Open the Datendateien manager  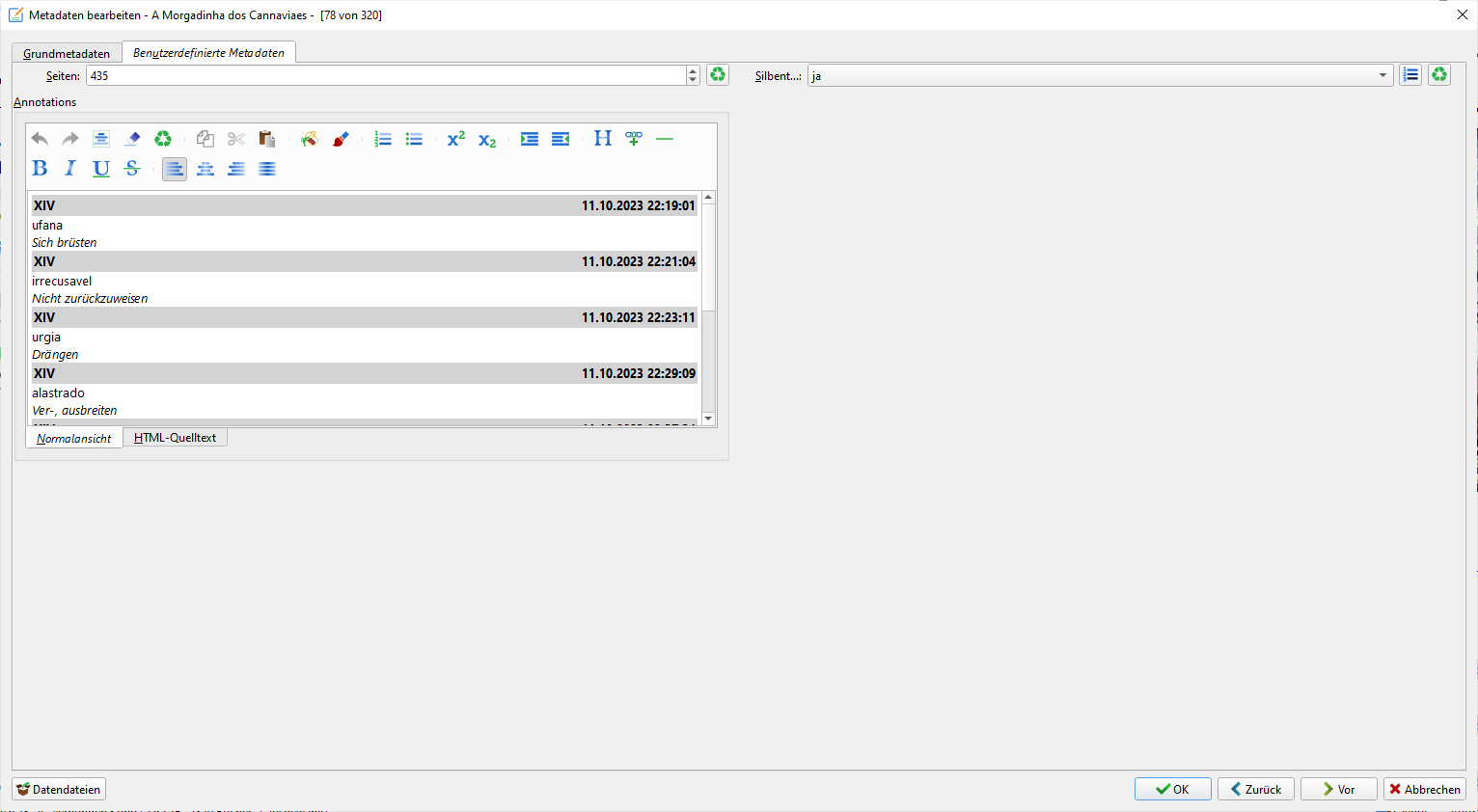point(59,789)
